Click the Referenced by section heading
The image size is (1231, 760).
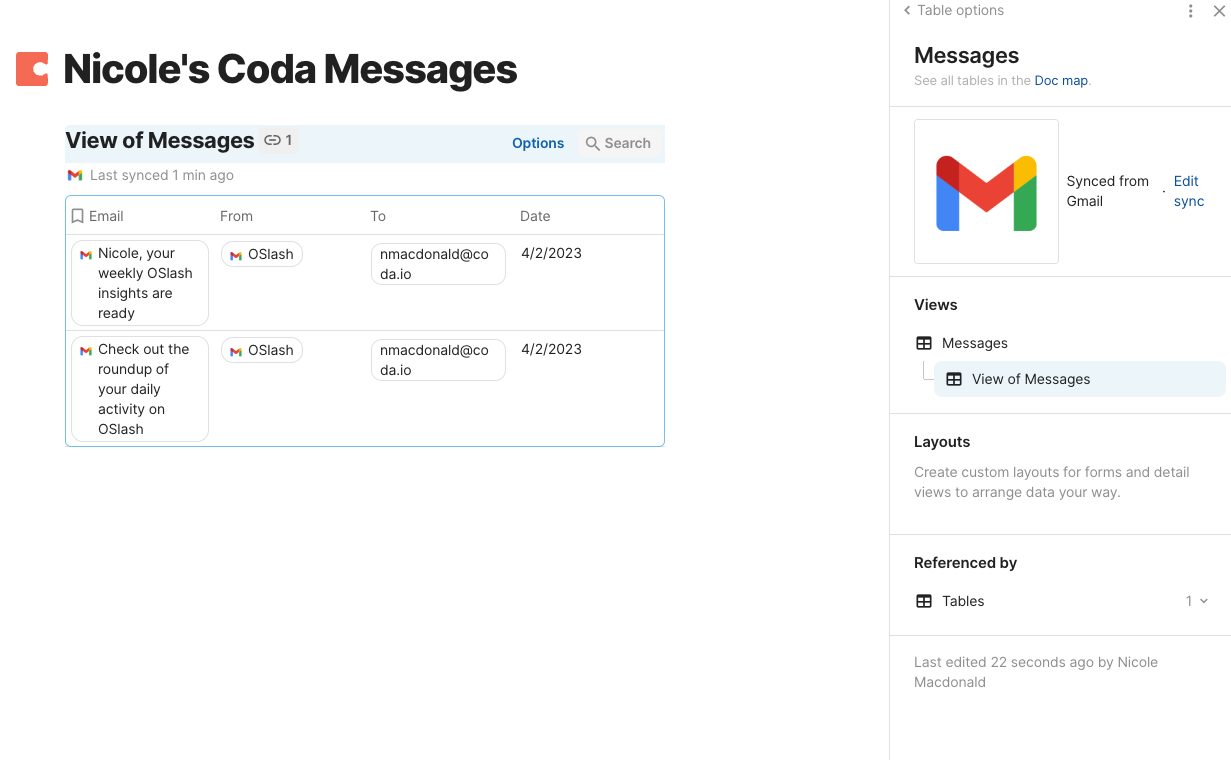965,563
